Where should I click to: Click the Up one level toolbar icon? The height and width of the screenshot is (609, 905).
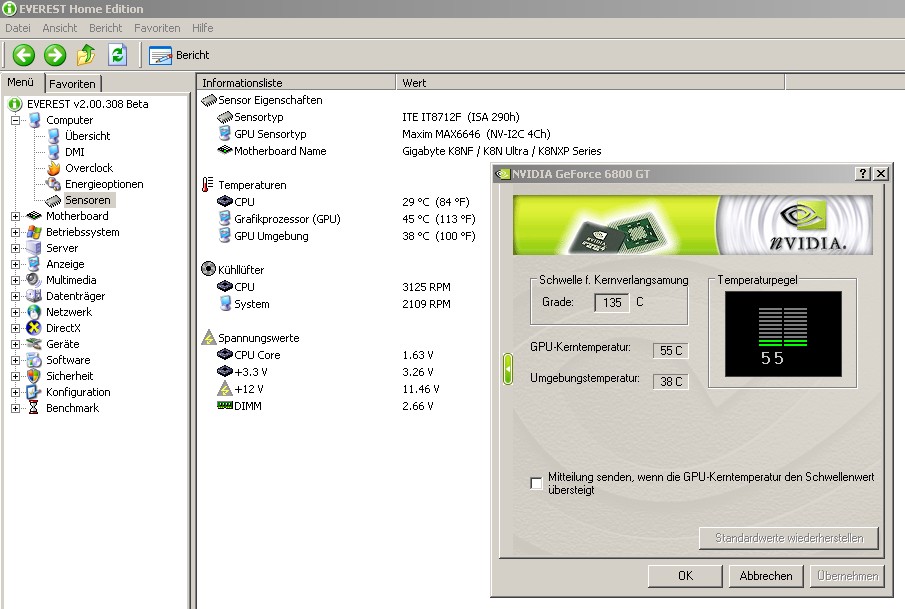click(86, 55)
